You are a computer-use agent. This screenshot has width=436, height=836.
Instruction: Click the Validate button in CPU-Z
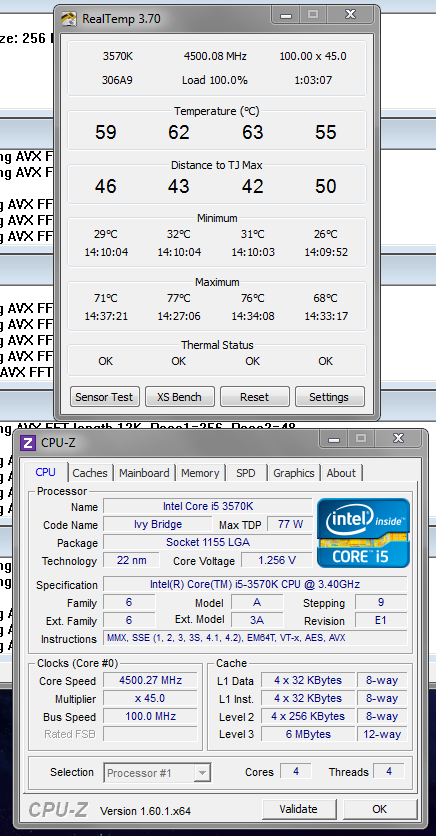coord(298,809)
